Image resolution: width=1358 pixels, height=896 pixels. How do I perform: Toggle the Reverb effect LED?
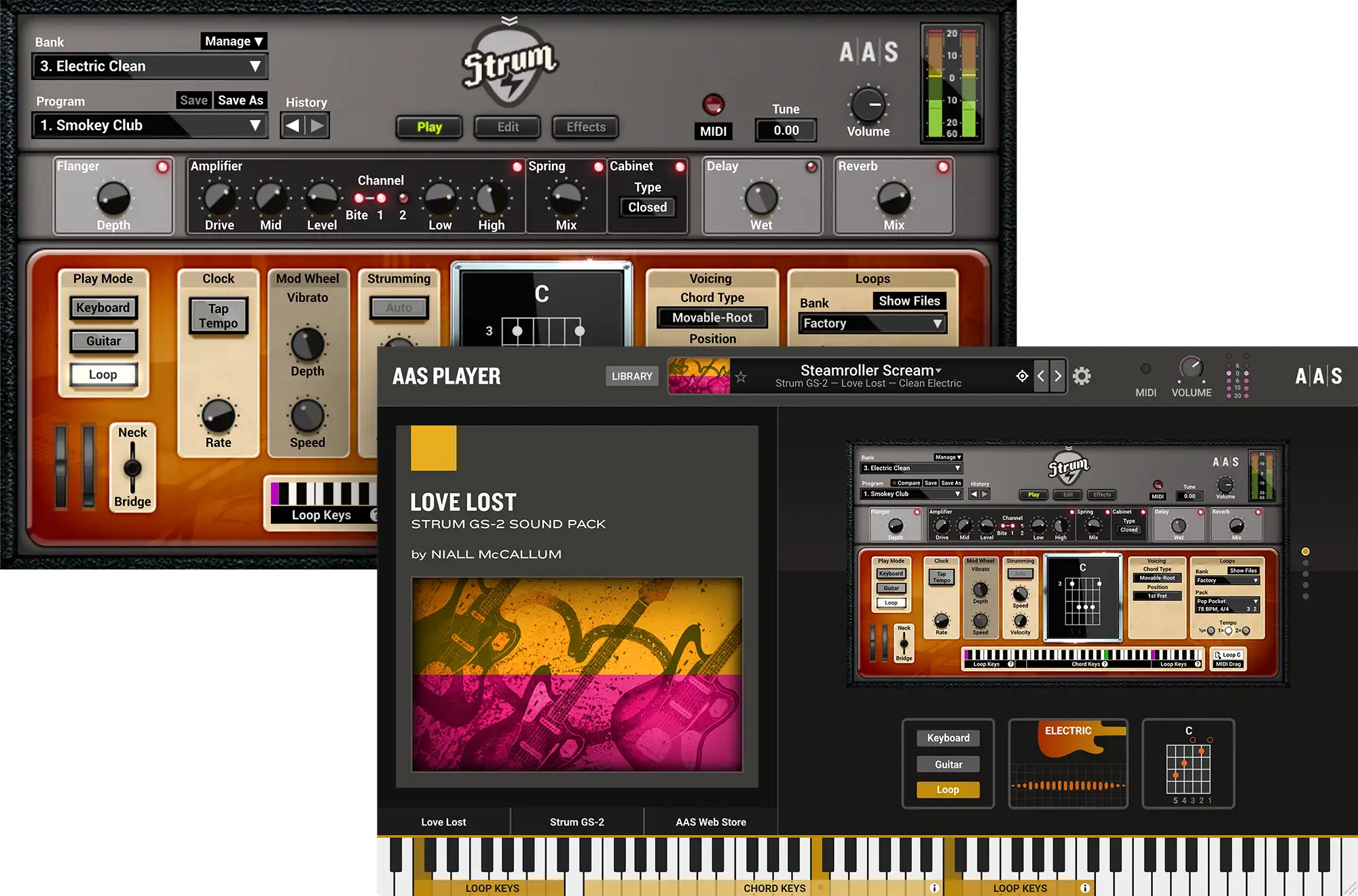click(x=943, y=167)
